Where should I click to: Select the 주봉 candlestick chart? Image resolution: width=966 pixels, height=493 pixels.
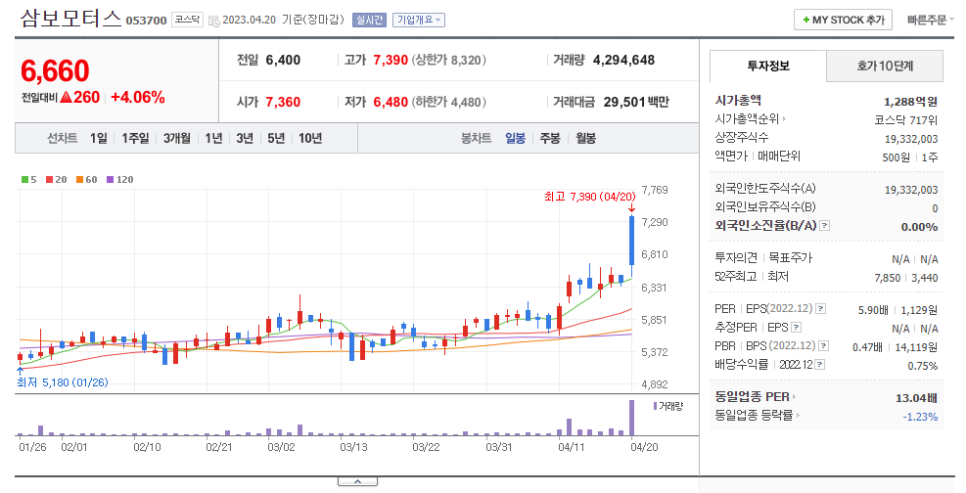550,138
